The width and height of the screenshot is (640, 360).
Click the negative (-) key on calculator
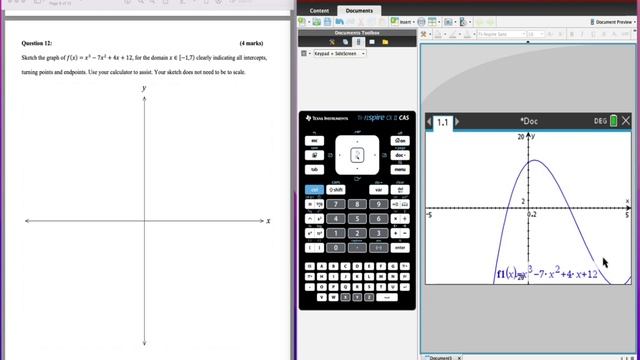[378, 248]
